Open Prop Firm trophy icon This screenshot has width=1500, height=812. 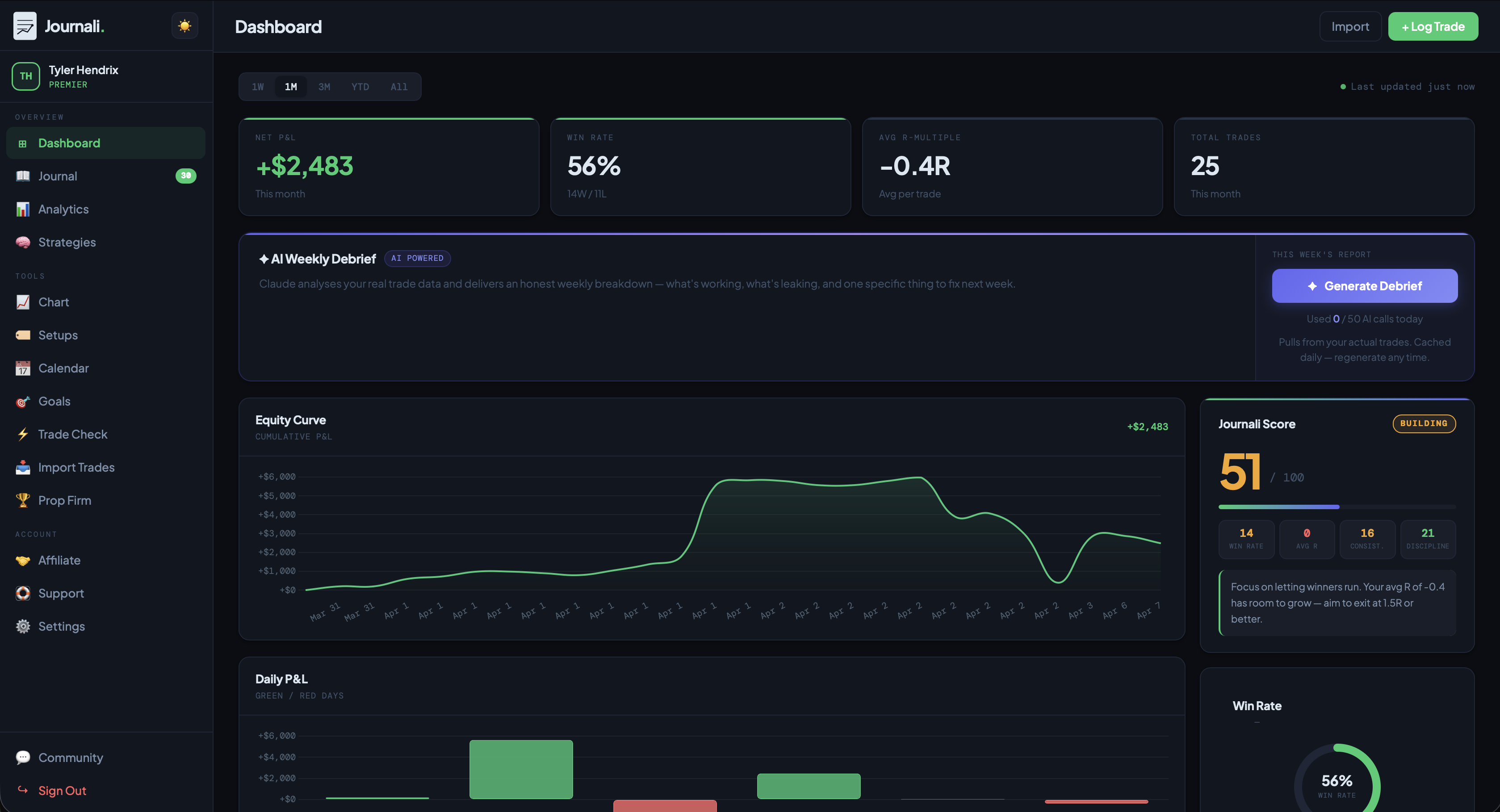click(23, 501)
